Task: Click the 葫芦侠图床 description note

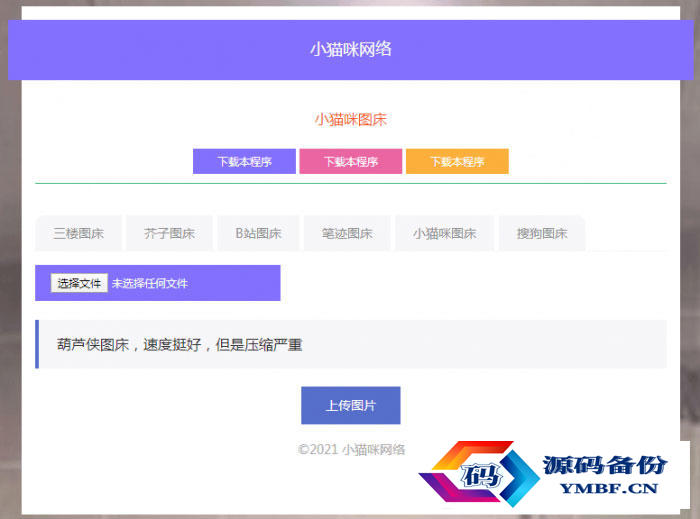Action: click(x=351, y=344)
